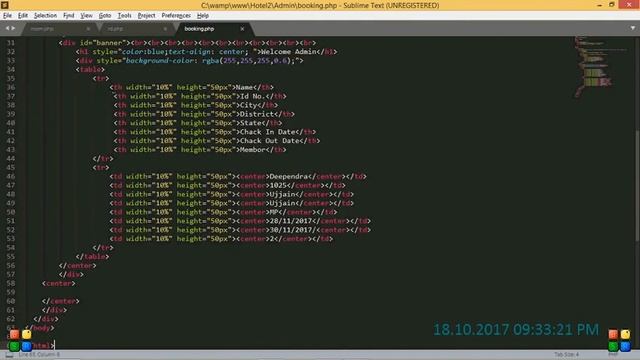Screen dimensions: 640x360
Task: Click 'Deependra' text on line 46
Action: tap(289, 176)
